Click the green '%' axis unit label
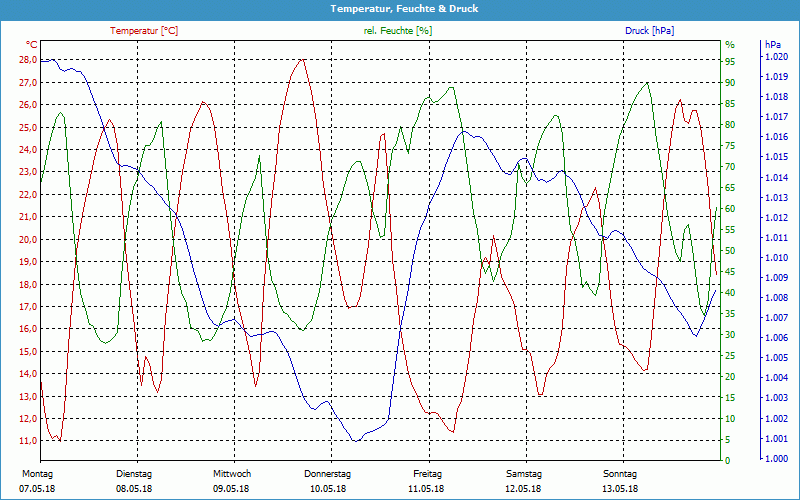The width and height of the screenshot is (800, 500). [730, 45]
